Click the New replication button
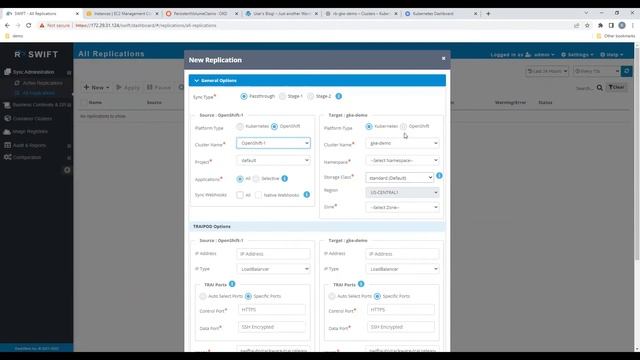Viewport: 640px width, 360px height. coord(96,87)
